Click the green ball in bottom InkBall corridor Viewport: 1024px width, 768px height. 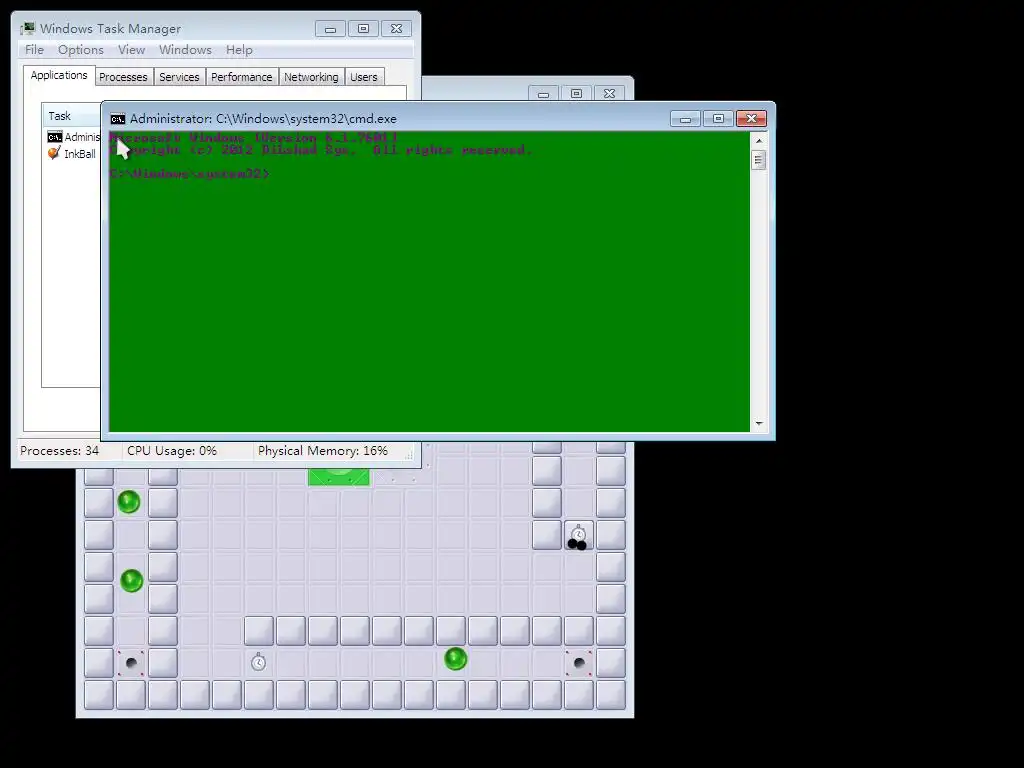pos(455,658)
